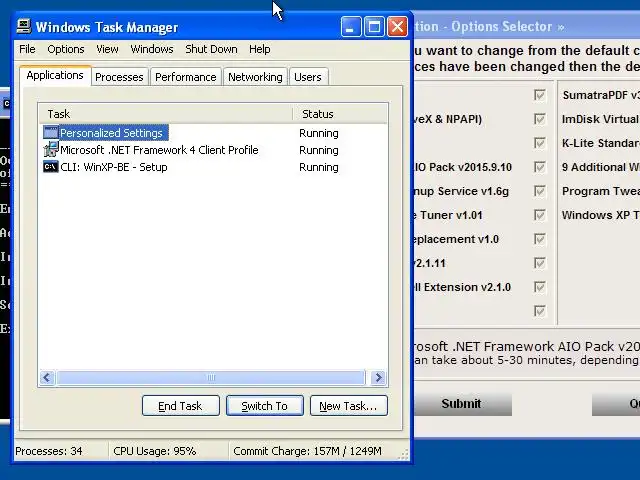
Task: Open the Options menu
Action: pyautogui.click(x=66, y=49)
